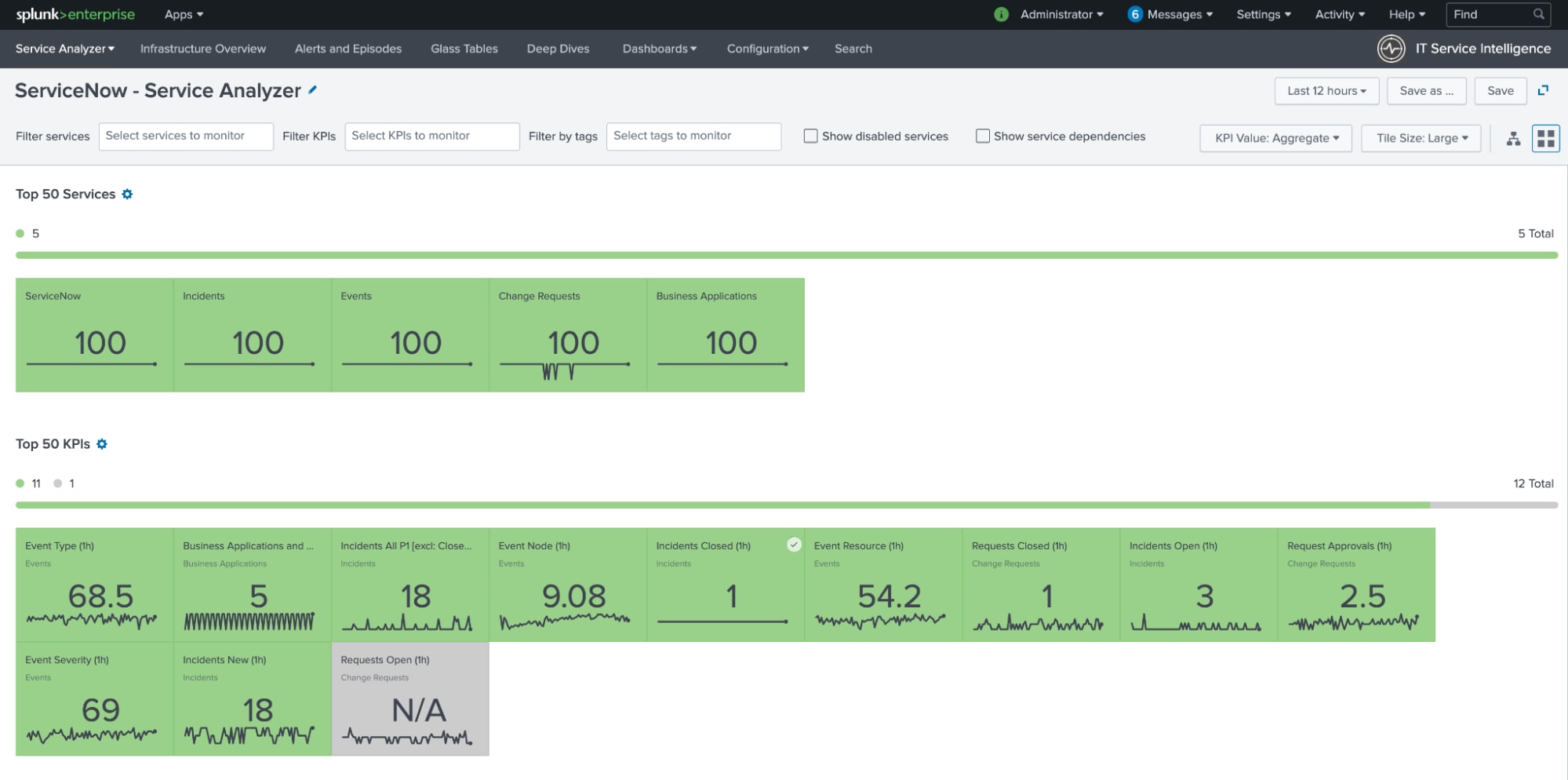This screenshot has height=780, width=1568.
Task: Switch to the tile grid view icon
Action: 1546,139
